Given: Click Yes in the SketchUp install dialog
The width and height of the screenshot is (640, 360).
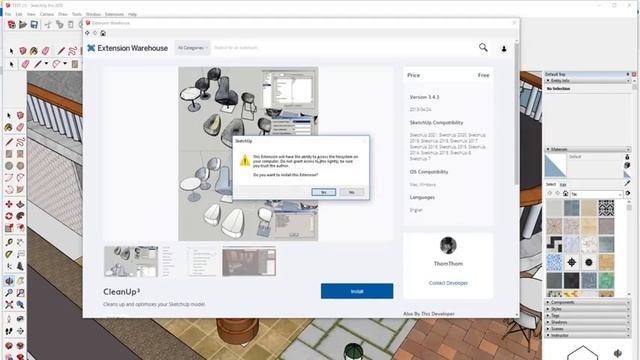Looking at the screenshot, I should pyautogui.click(x=324, y=192).
